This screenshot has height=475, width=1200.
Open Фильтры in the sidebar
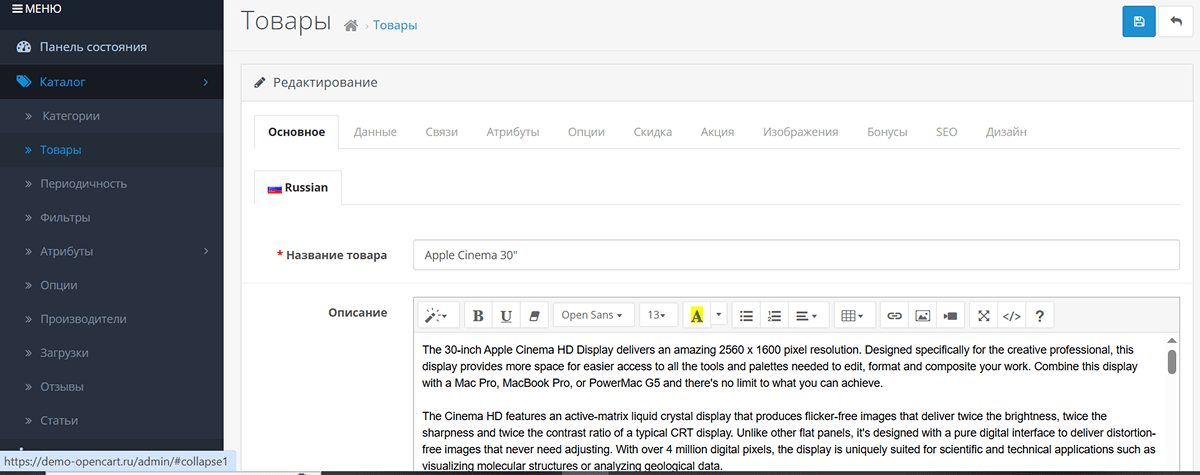point(112,217)
